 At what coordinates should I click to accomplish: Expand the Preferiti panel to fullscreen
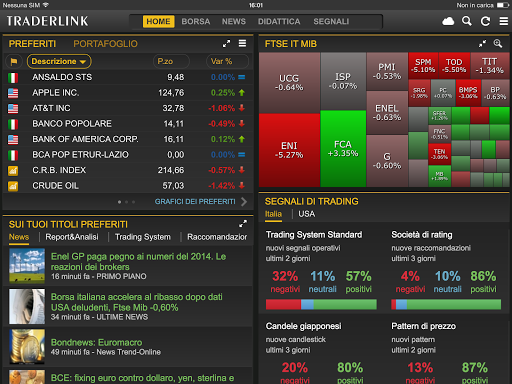point(226,44)
